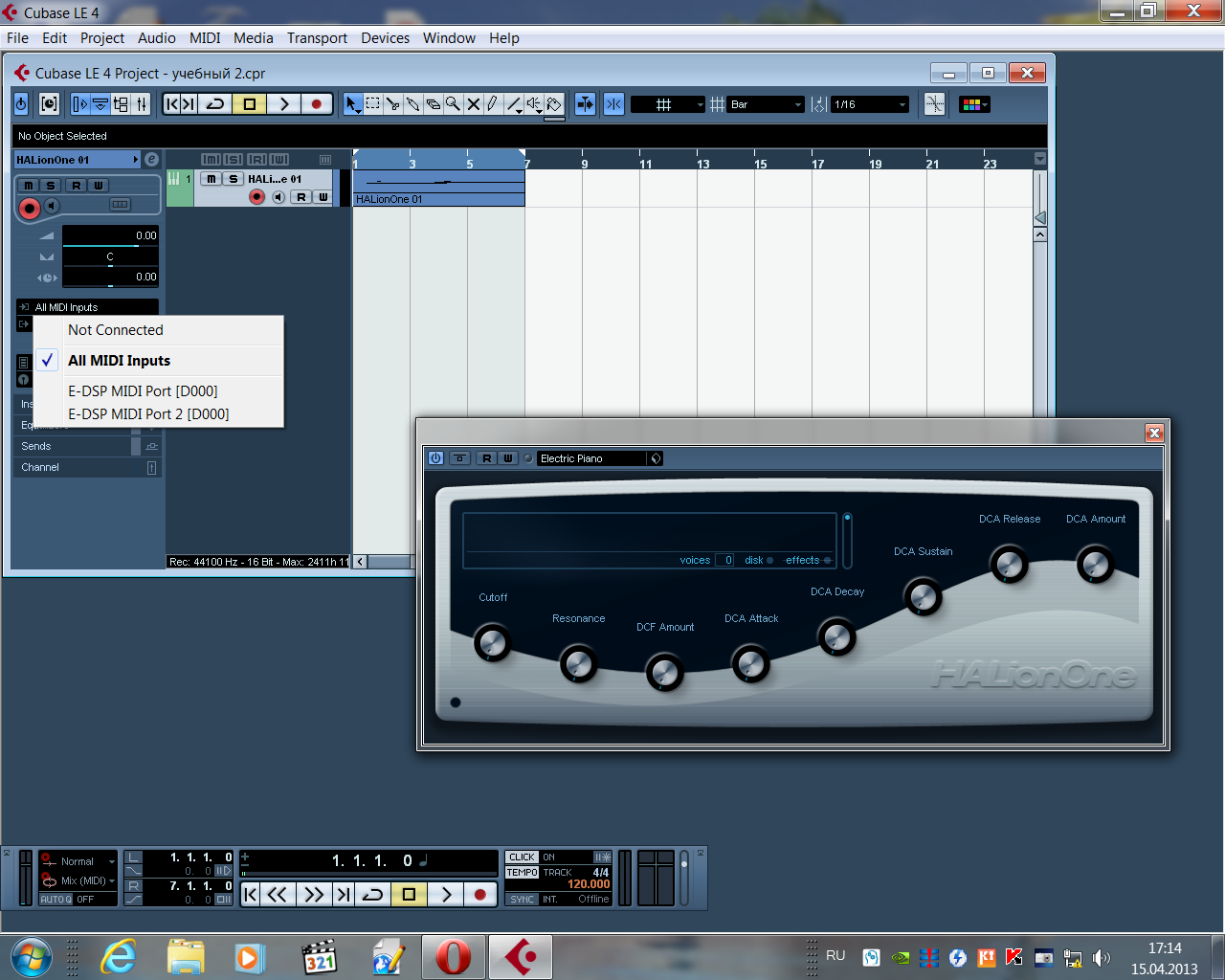The image size is (1225, 980).
Task: Select the Range Selection tool
Action: click(373, 104)
